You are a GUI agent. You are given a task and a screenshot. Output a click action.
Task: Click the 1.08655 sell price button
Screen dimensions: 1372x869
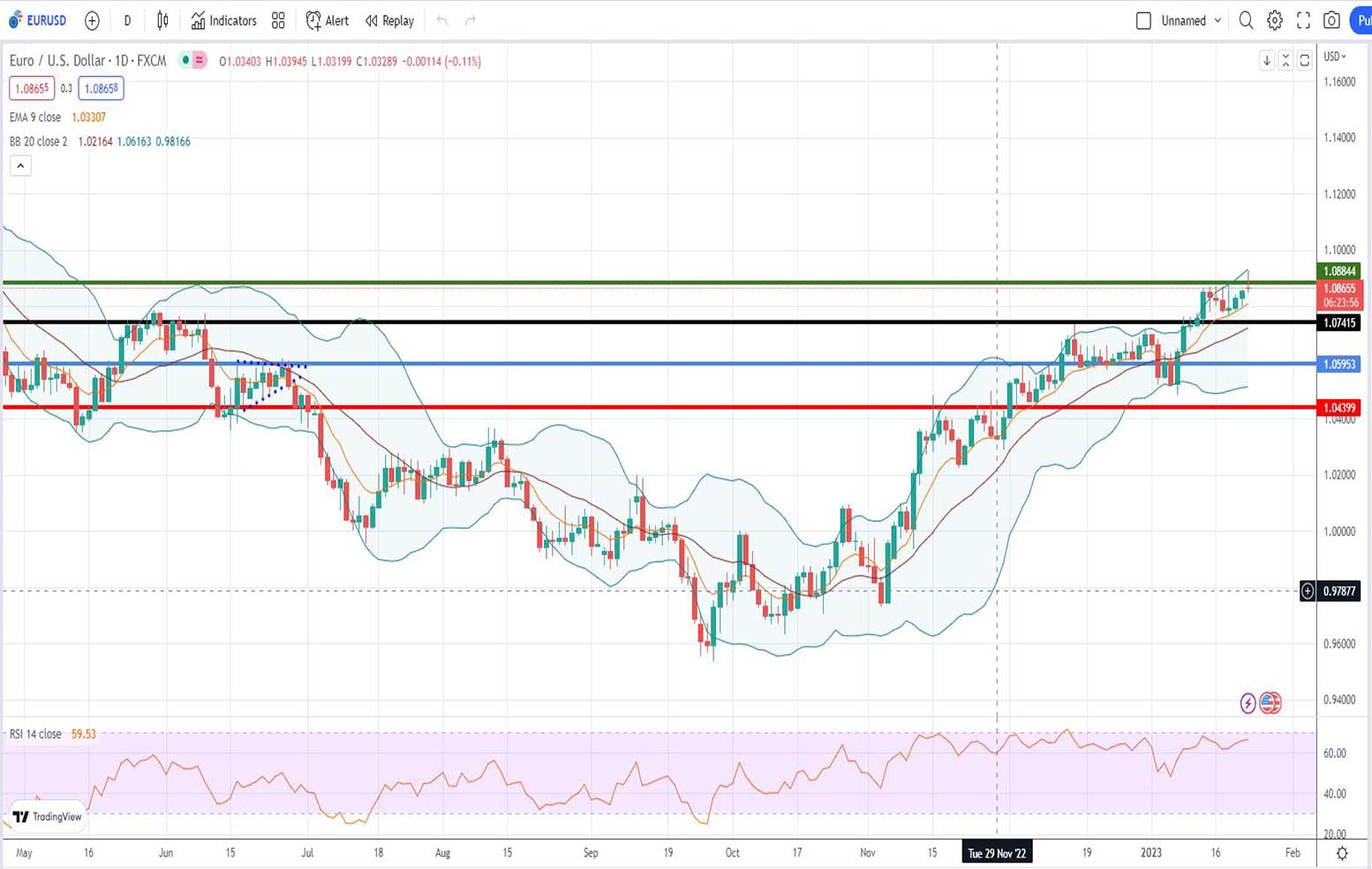tap(32, 88)
